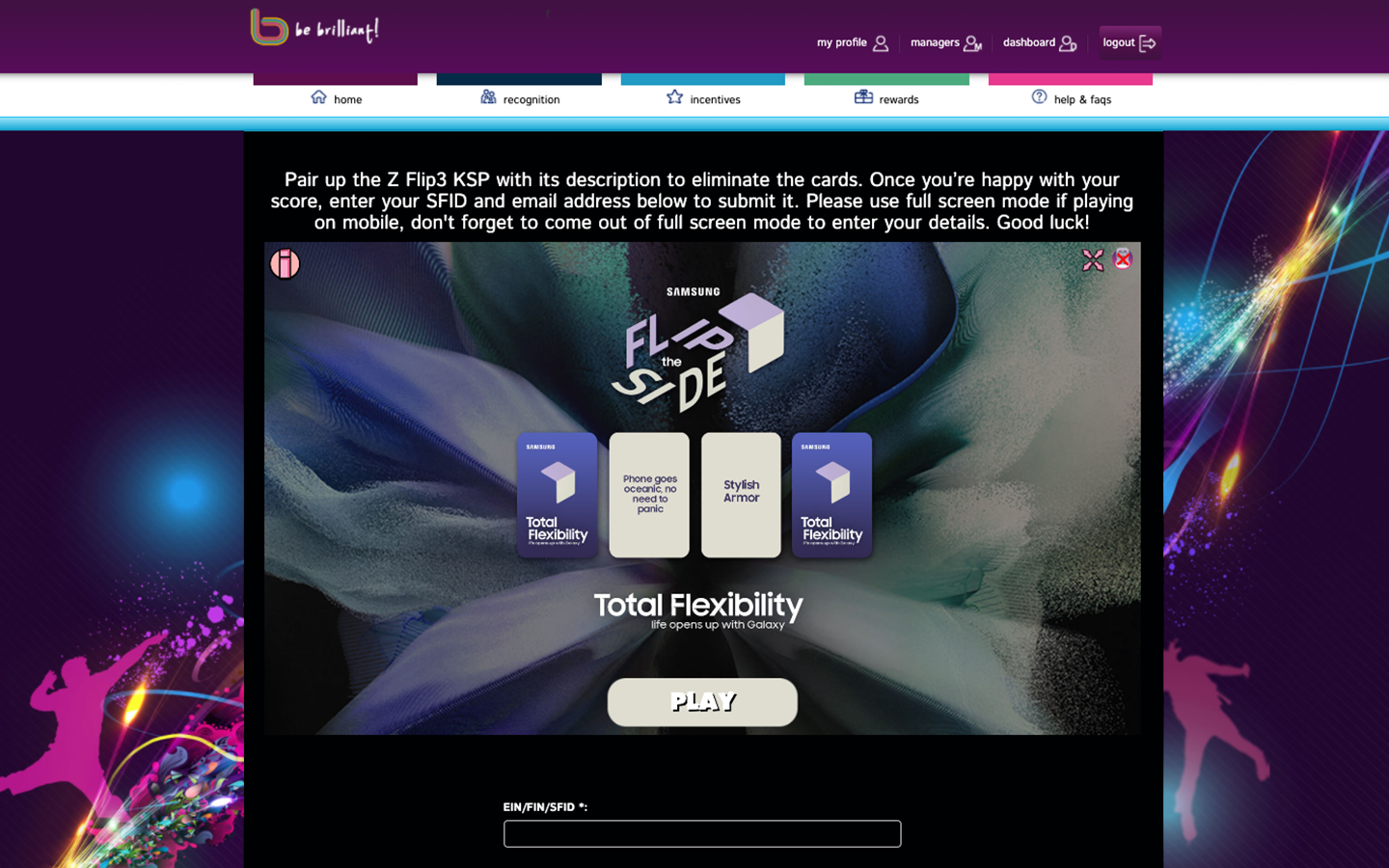The image size is (1389, 868).
Task: Open the rewards tab
Action: [x=886, y=97]
